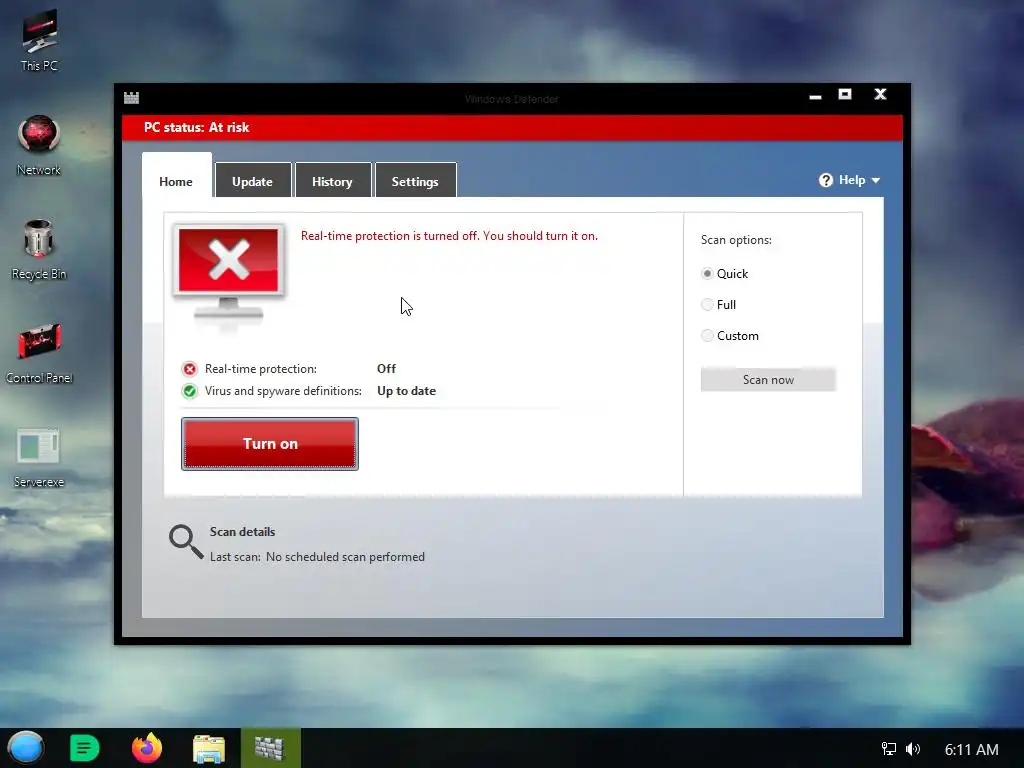Switch to the Update tab
This screenshot has height=768, width=1024.
(253, 181)
